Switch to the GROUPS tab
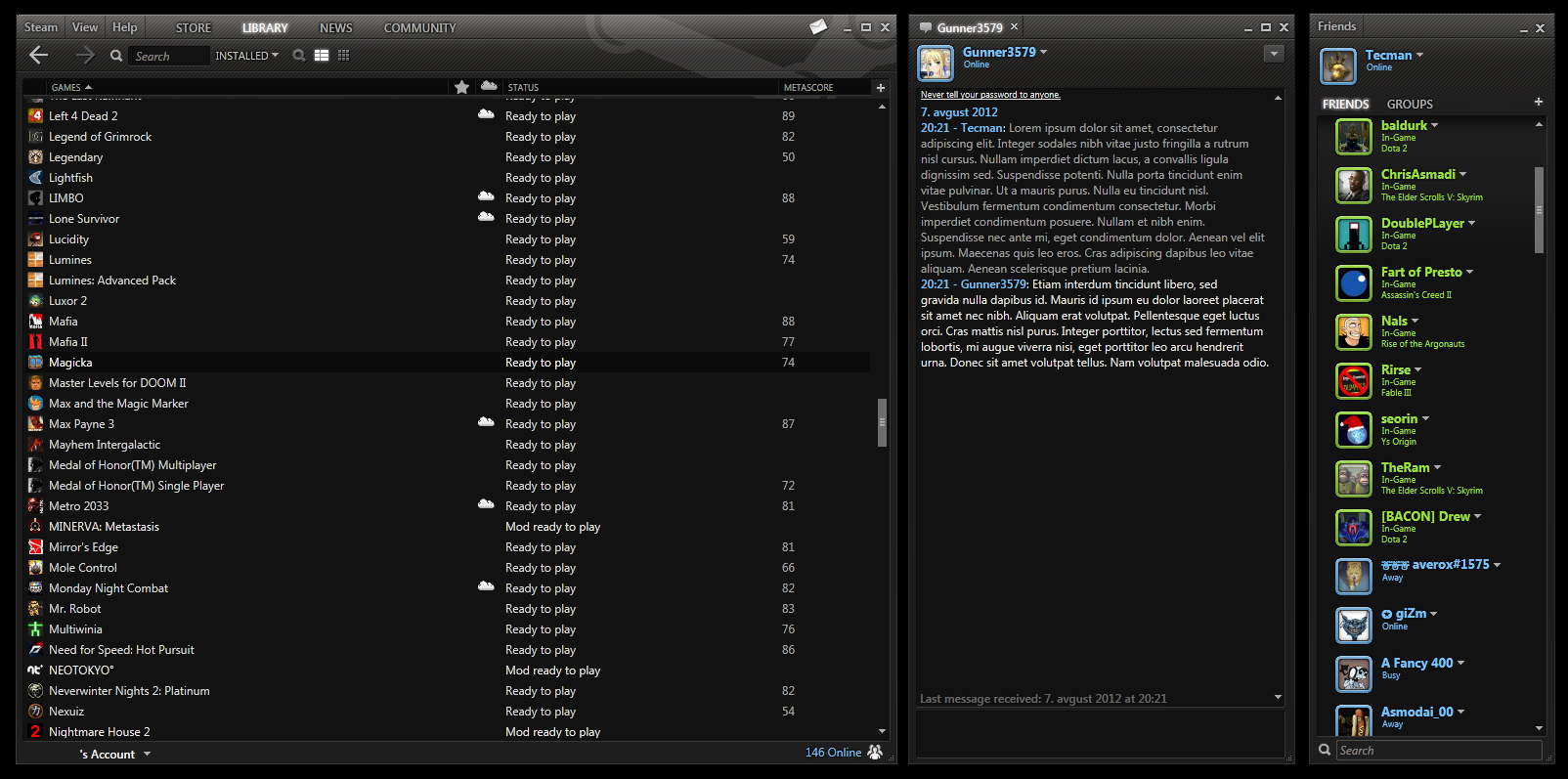The width and height of the screenshot is (1568, 779). point(1409,105)
